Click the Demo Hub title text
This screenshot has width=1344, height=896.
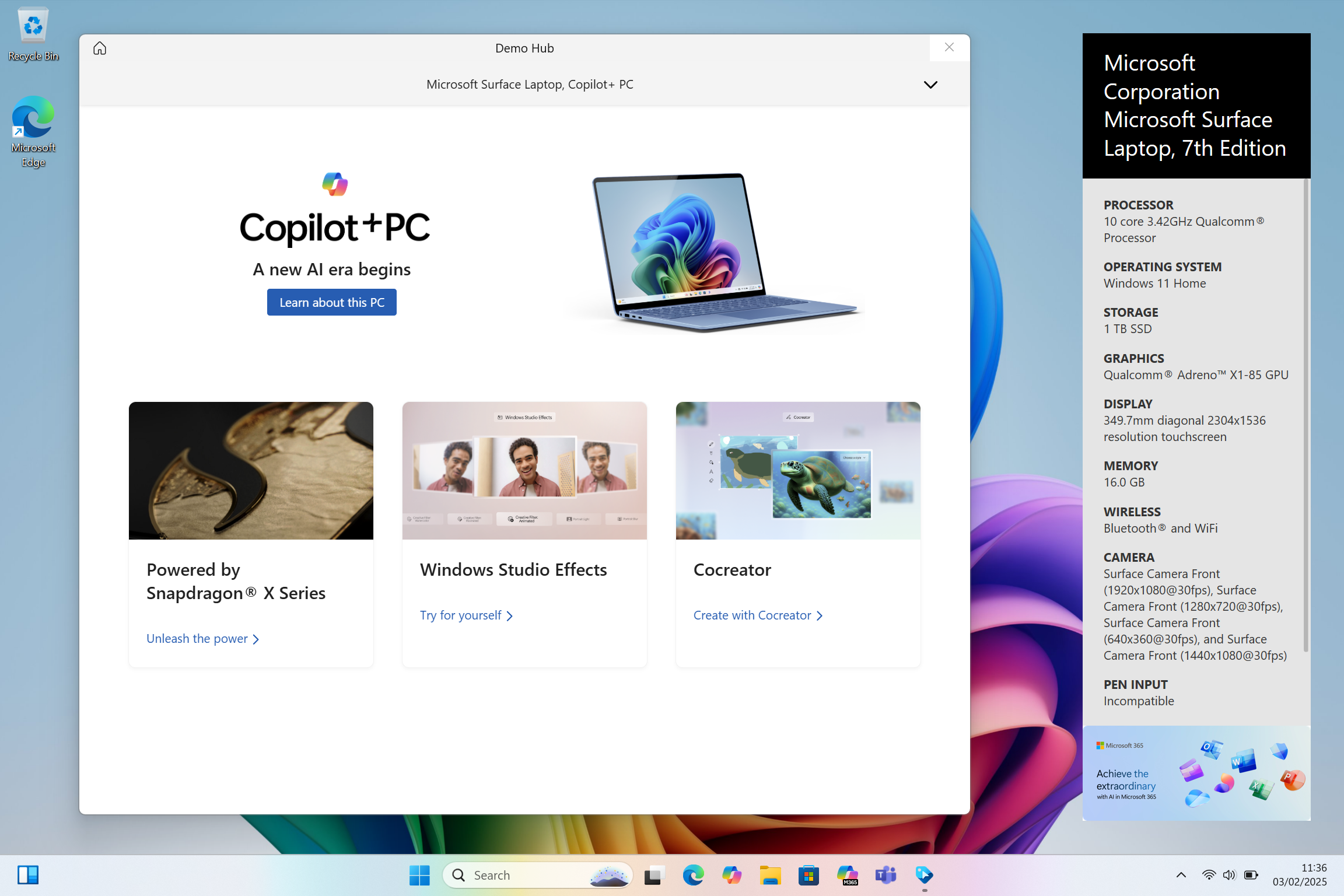click(524, 48)
